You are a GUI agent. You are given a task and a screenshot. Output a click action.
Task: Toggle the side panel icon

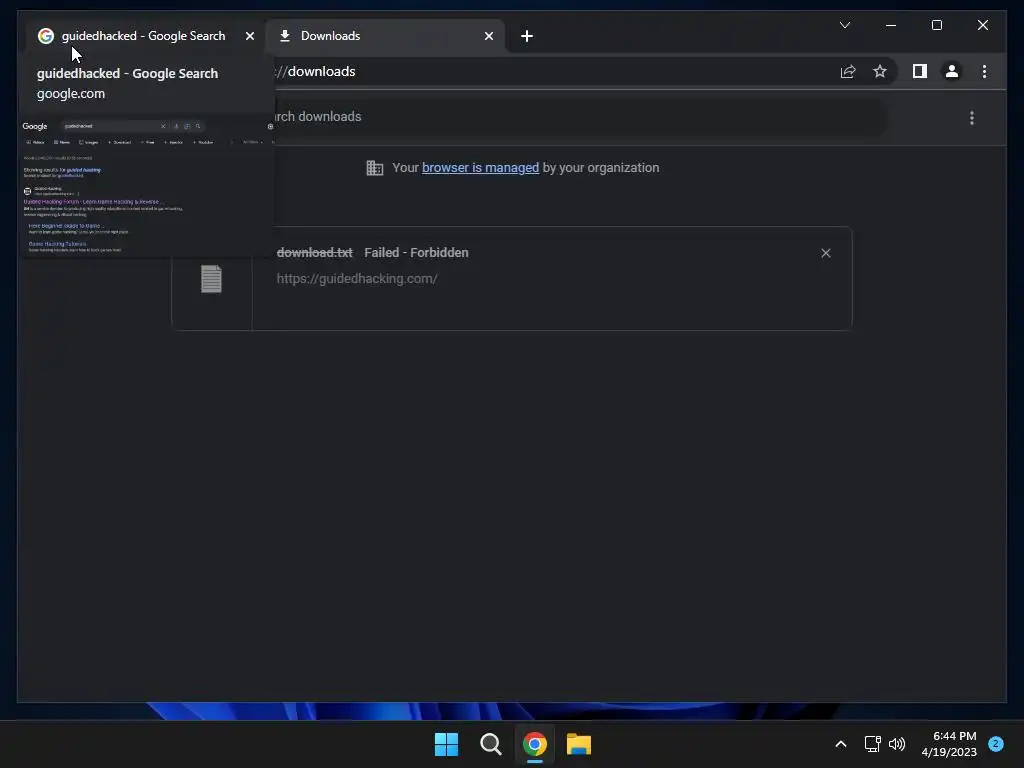pos(920,71)
